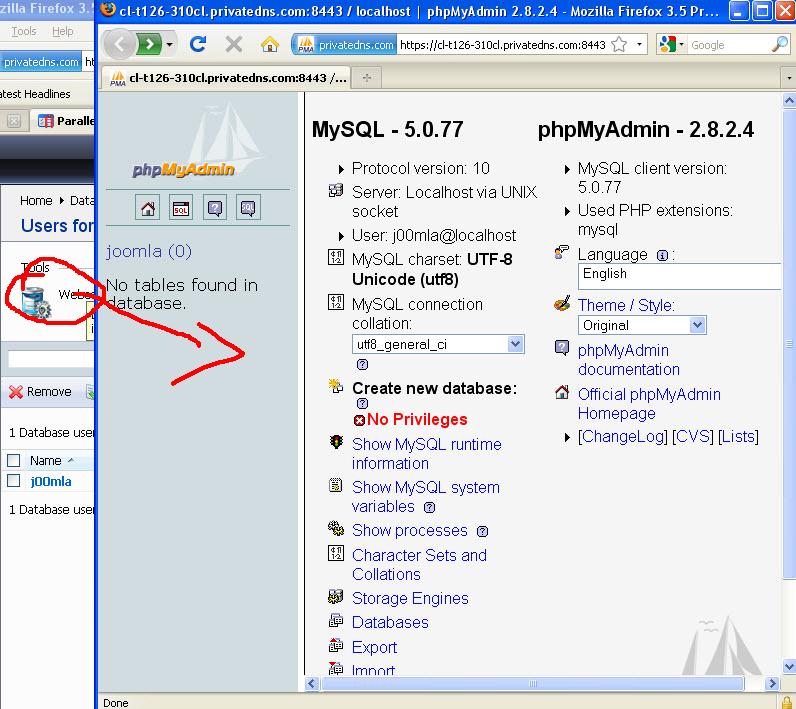Click the Firefox back arrow button
The width and height of the screenshot is (796, 709).
tap(120, 45)
